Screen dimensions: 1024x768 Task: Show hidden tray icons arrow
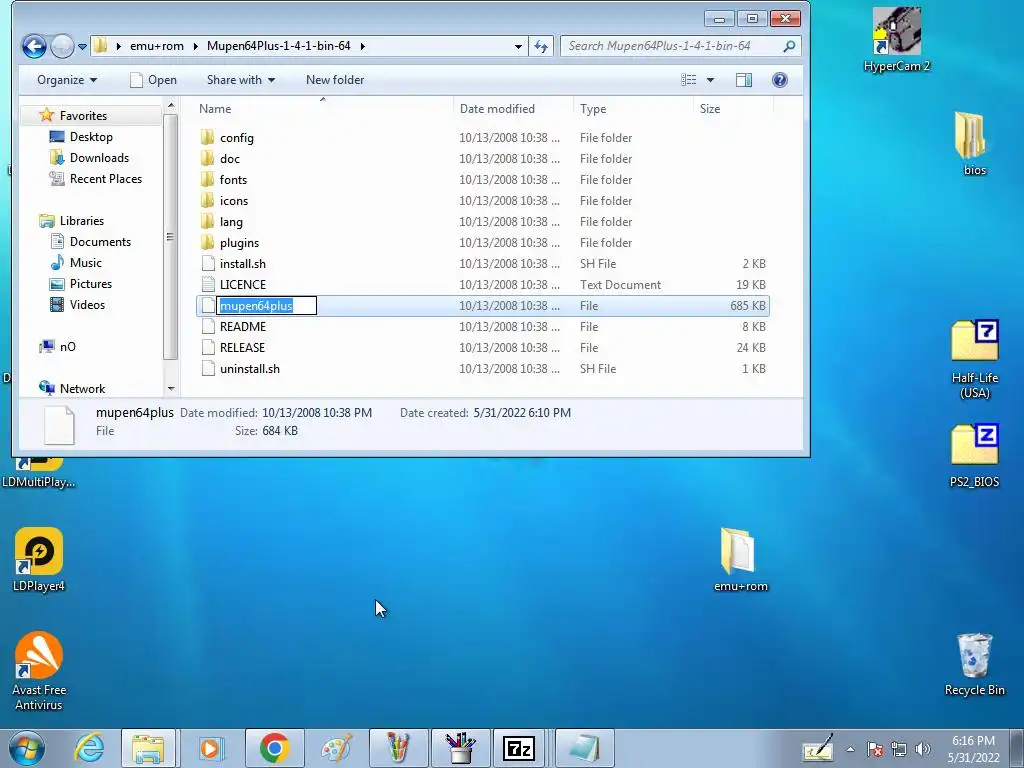click(850, 749)
